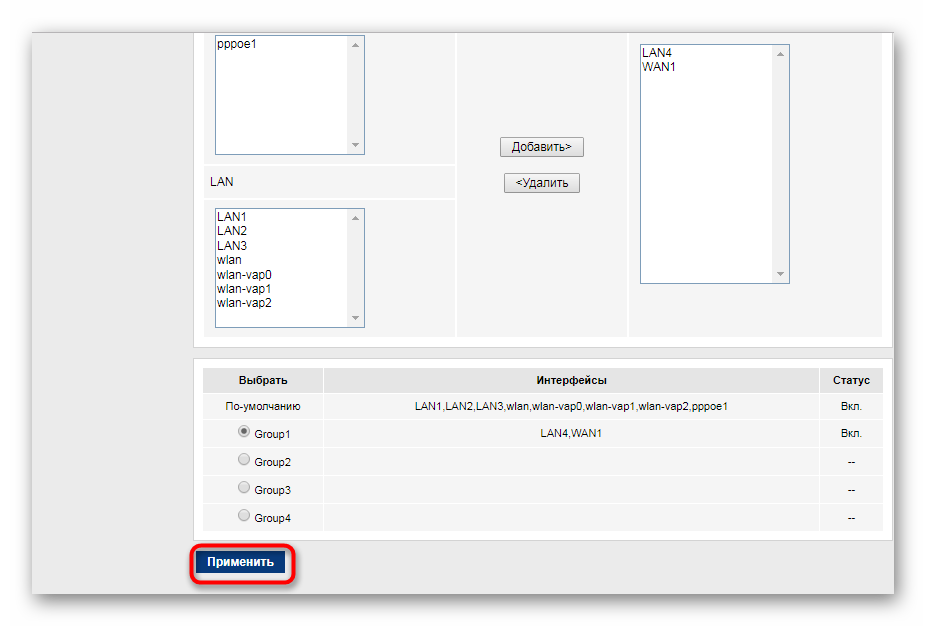The height and width of the screenshot is (626, 926).
Task: Click the default group's interfaces list cell
Action: [571, 406]
